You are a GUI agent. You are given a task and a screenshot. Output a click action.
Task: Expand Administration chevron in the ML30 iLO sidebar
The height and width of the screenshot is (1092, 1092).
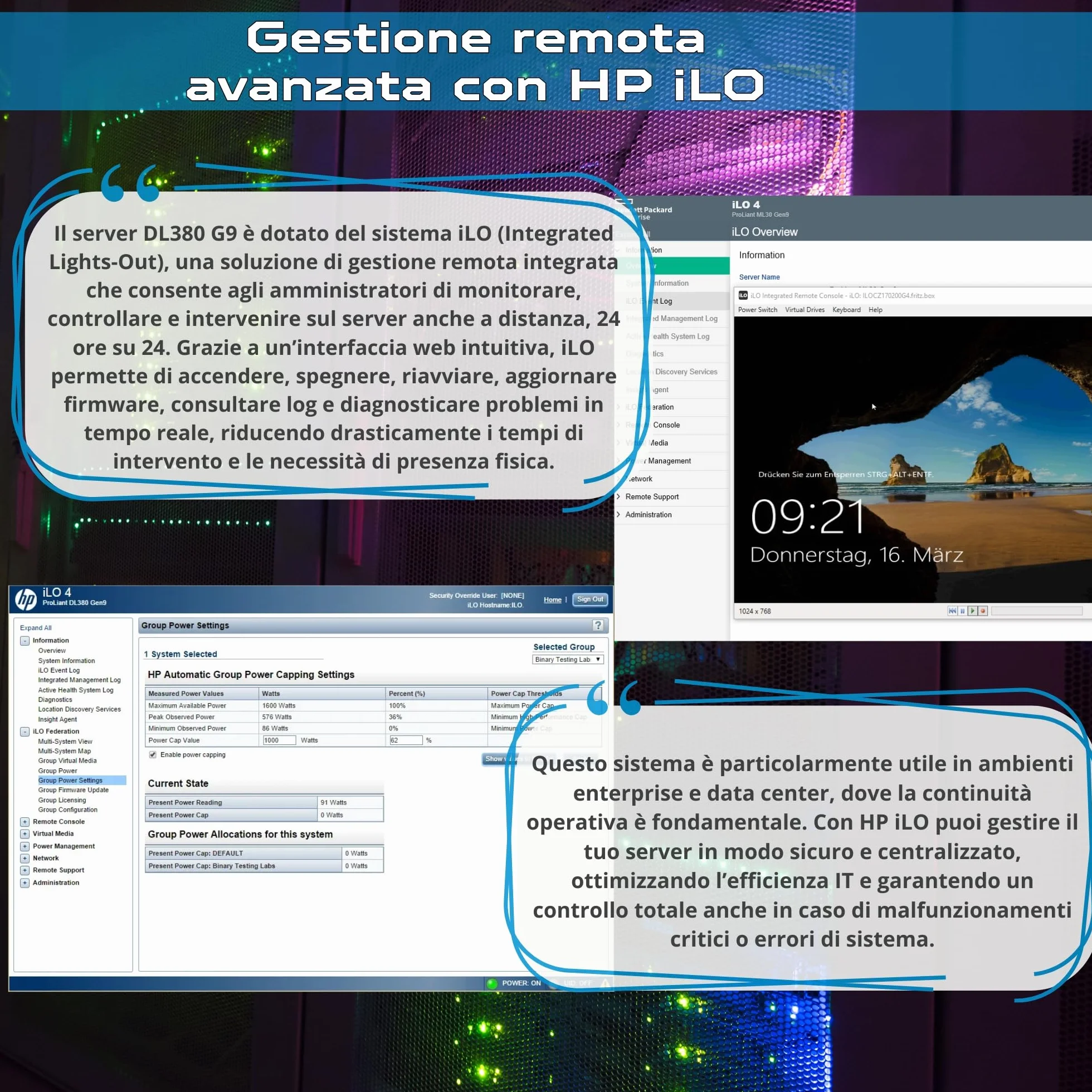click(x=619, y=514)
